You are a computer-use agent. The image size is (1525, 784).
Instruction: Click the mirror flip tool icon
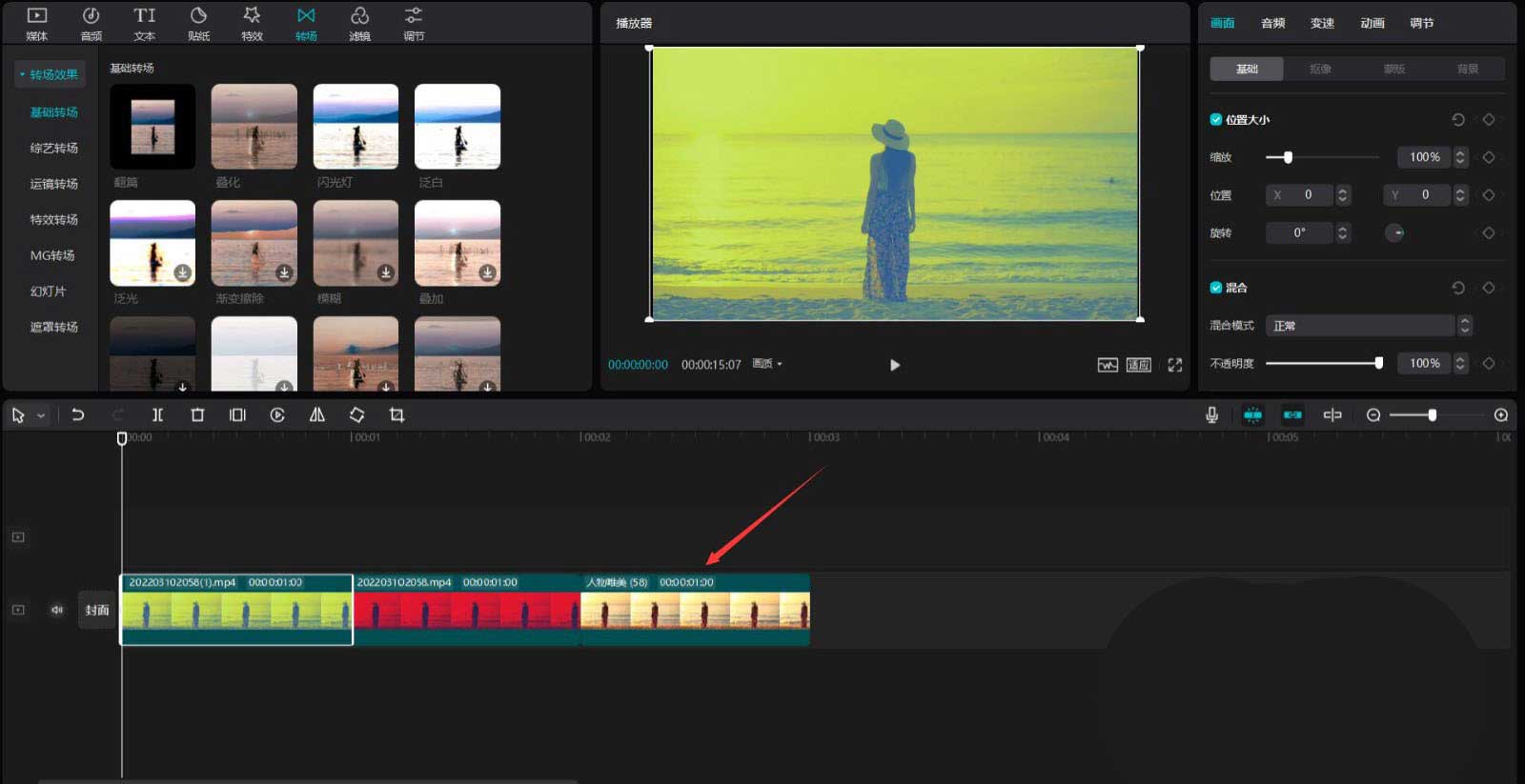[x=317, y=415]
